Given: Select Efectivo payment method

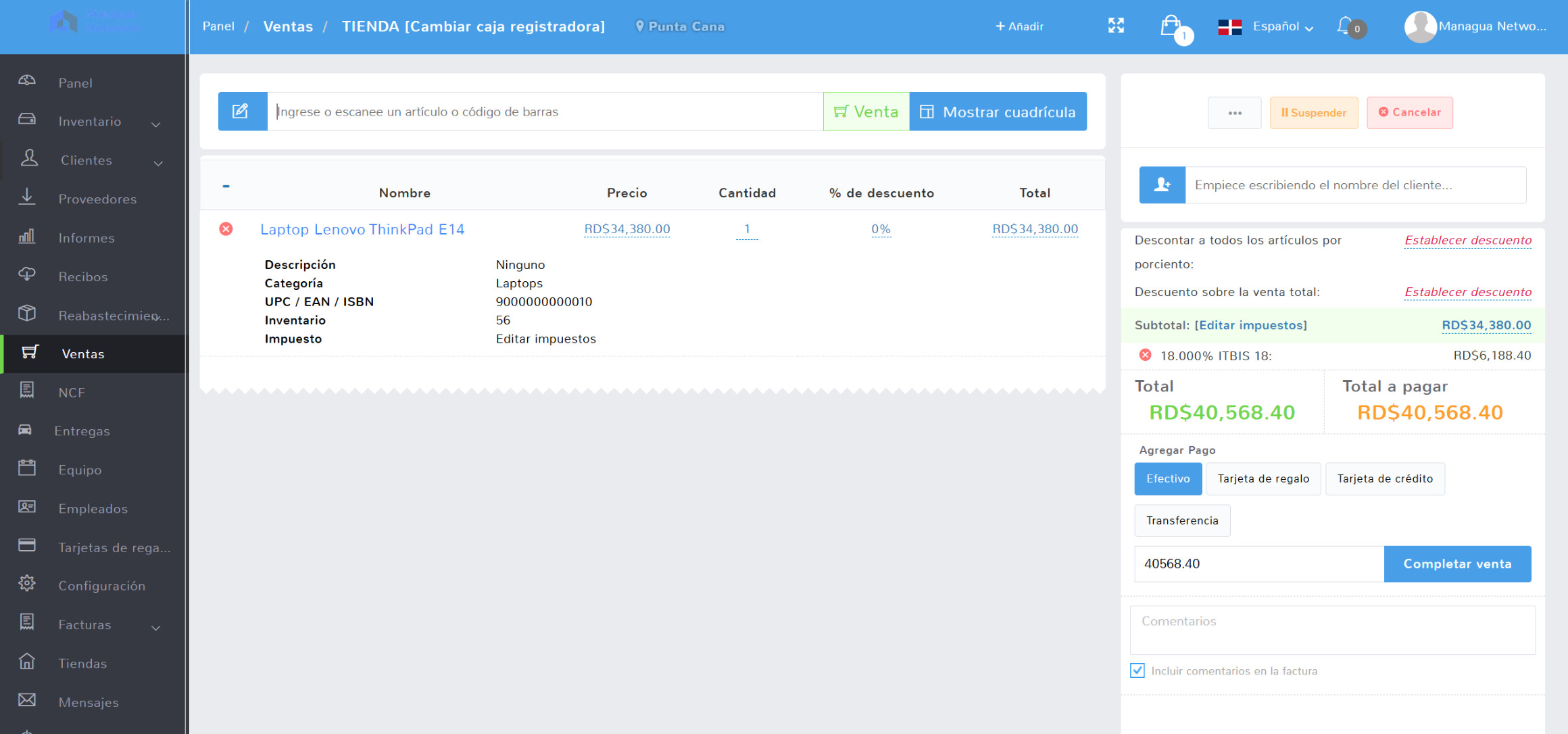Looking at the screenshot, I should [1168, 479].
